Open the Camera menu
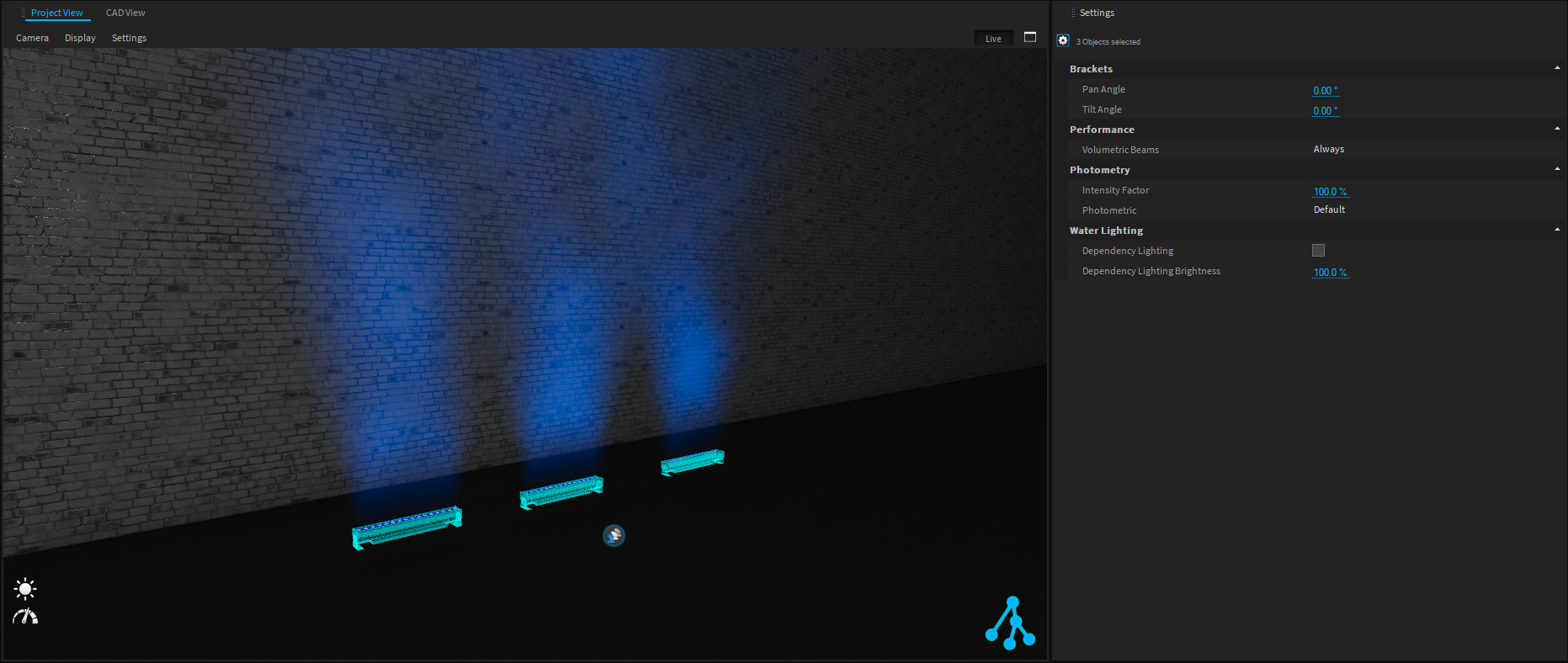 click(32, 38)
